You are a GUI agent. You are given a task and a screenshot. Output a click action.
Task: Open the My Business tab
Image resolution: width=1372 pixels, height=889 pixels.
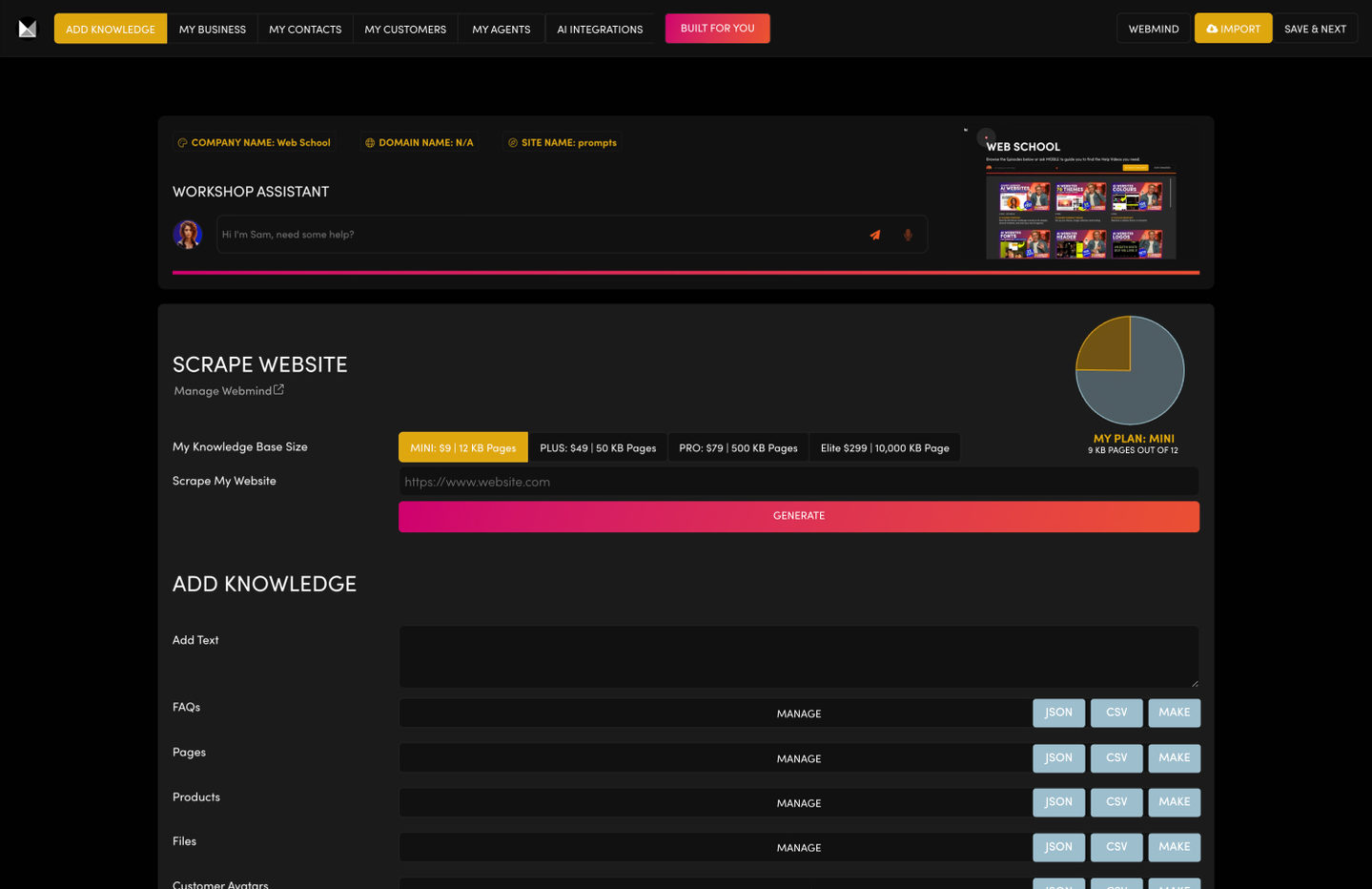213,29
